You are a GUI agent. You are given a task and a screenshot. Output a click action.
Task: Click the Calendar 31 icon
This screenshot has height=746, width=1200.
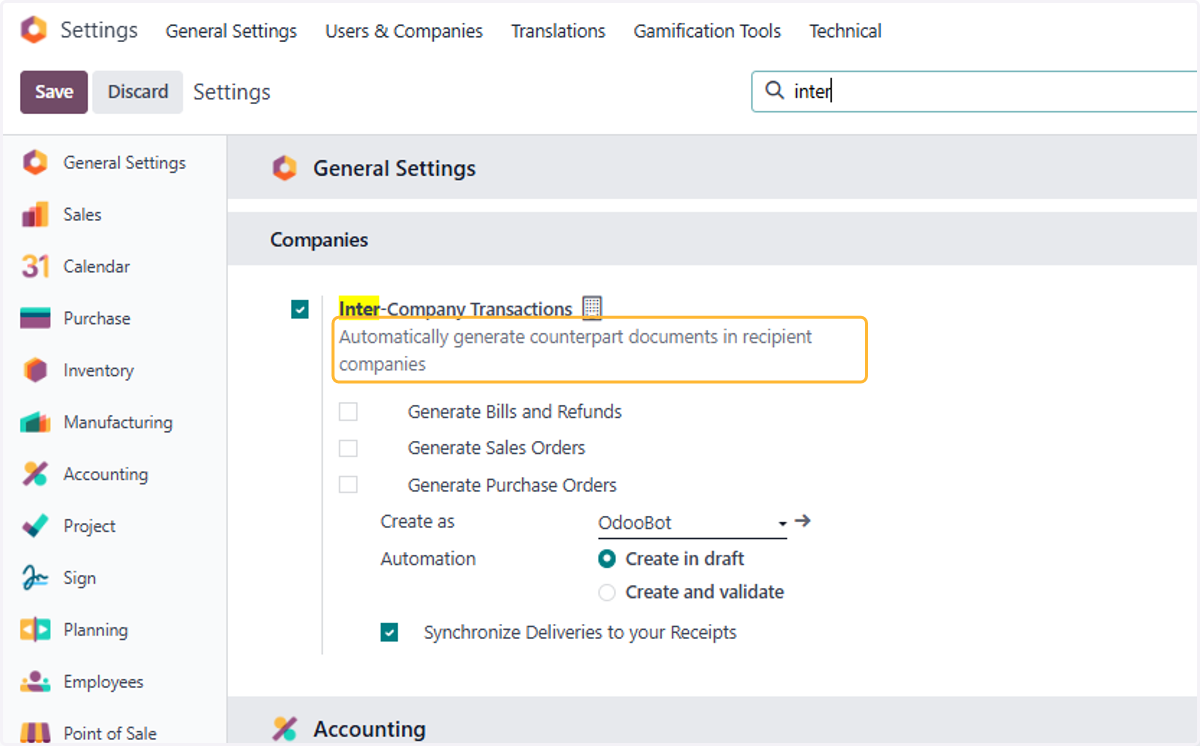(x=35, y=266)
